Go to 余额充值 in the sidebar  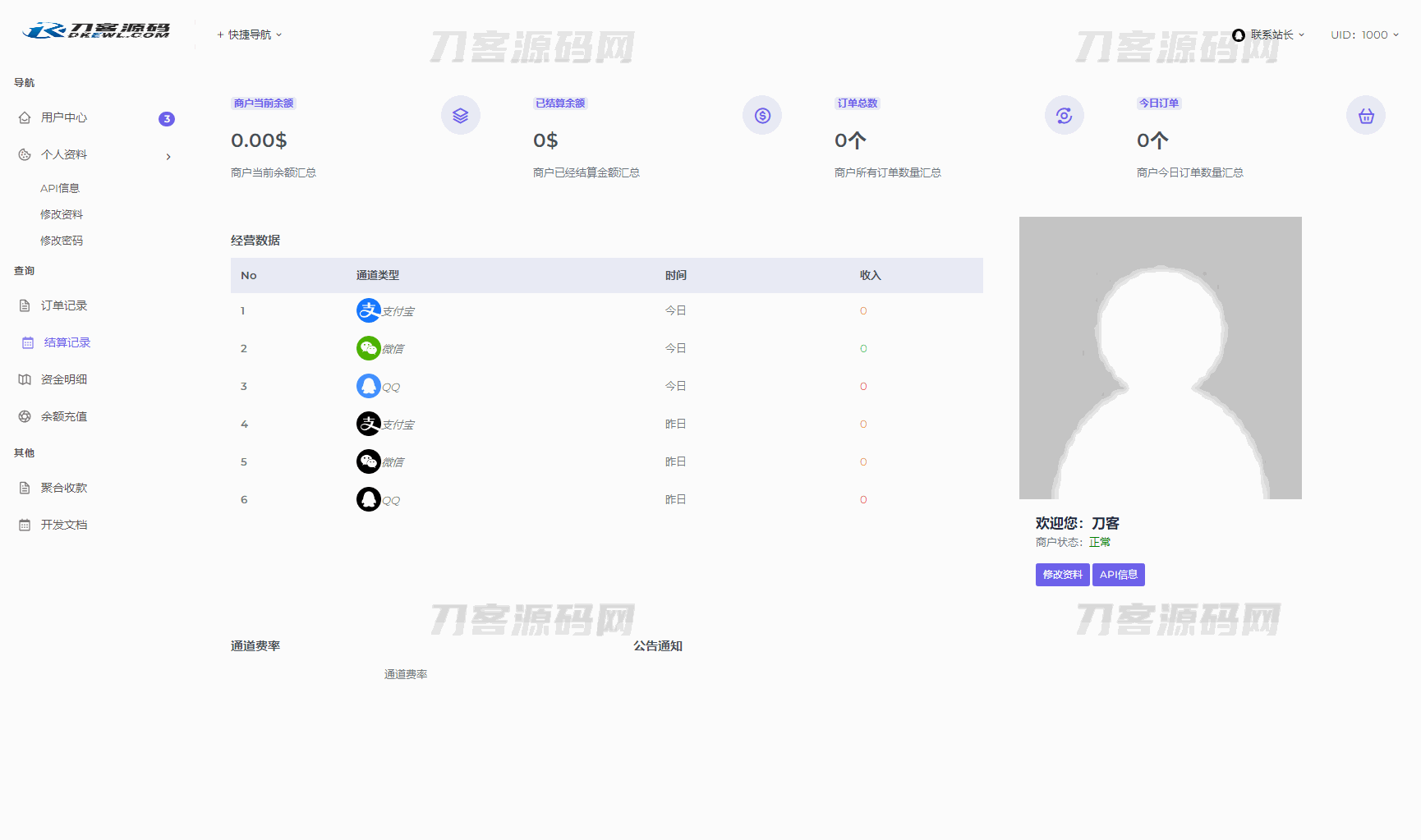click(64, 416)
